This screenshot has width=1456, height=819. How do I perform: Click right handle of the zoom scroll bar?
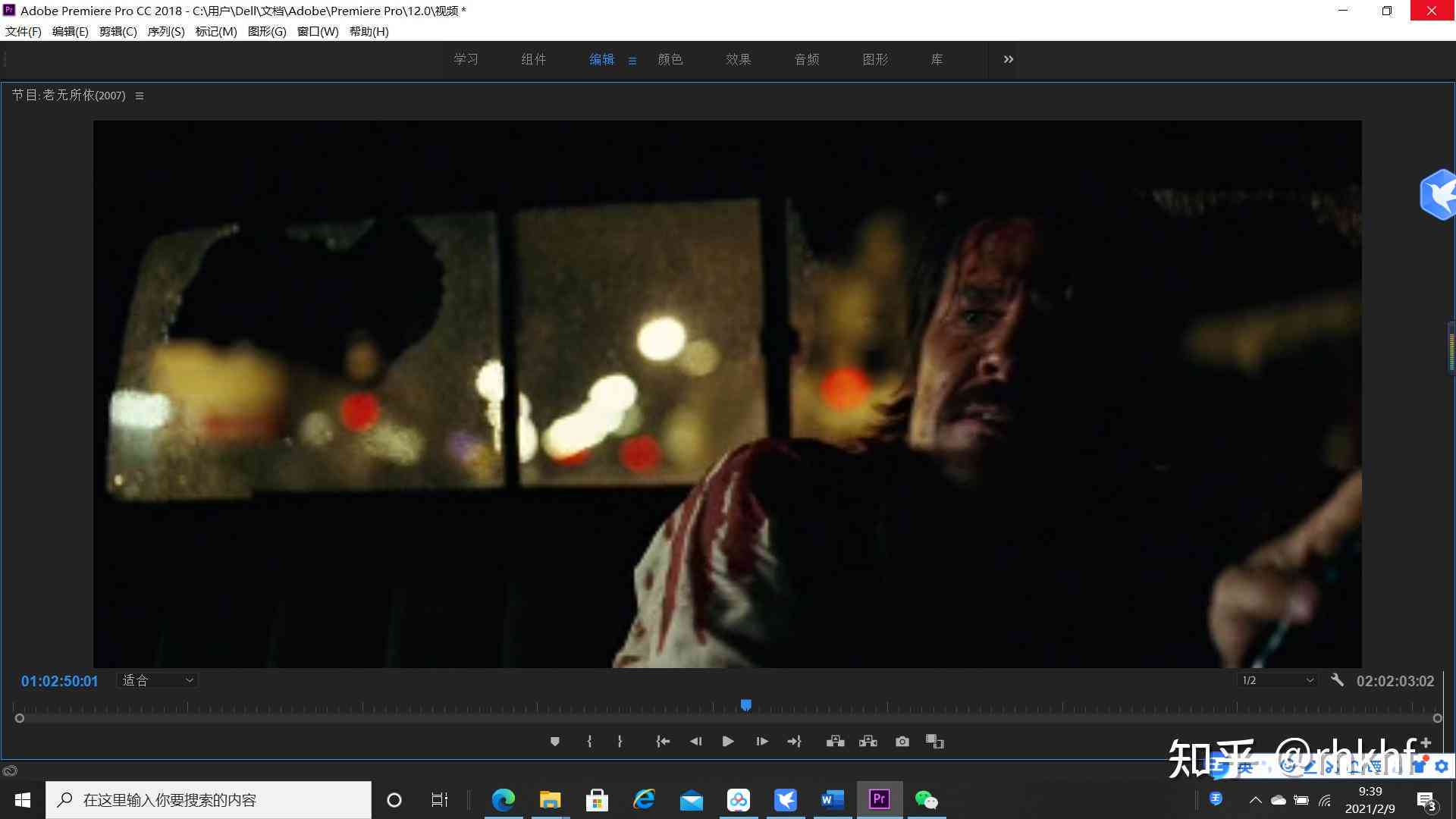[x=1437, y=718]
